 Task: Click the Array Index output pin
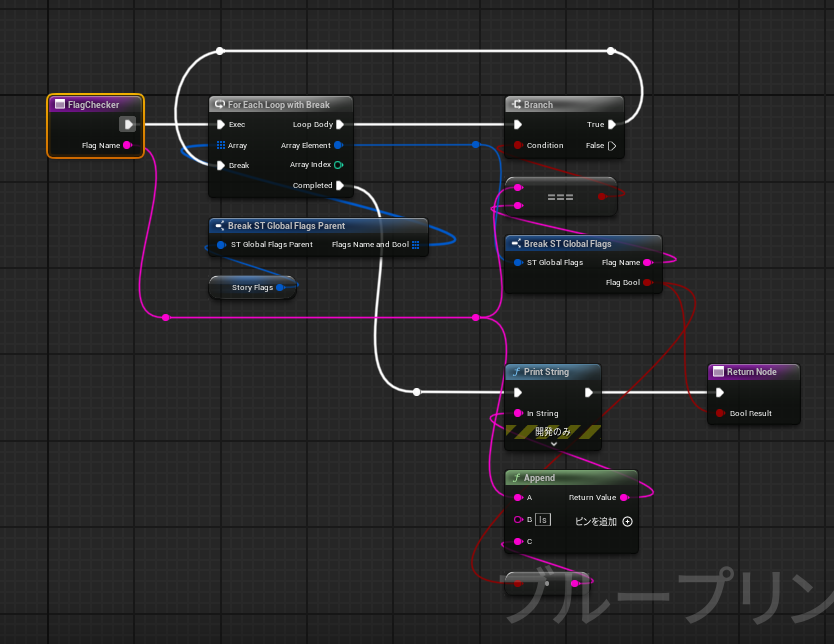[340, 165]
